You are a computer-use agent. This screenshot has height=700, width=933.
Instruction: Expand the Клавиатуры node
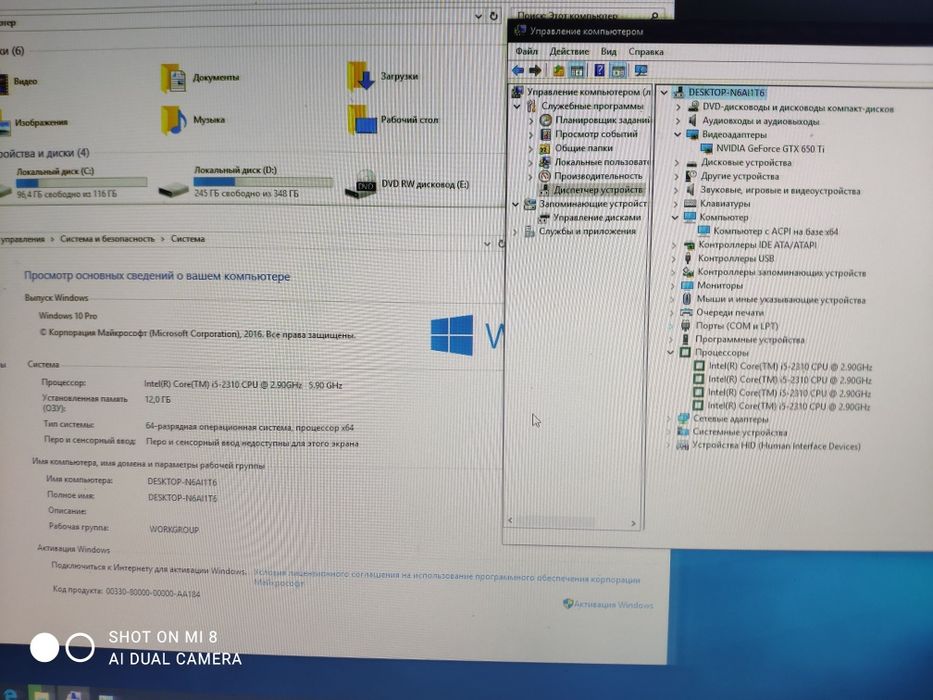tap(675, 204)
